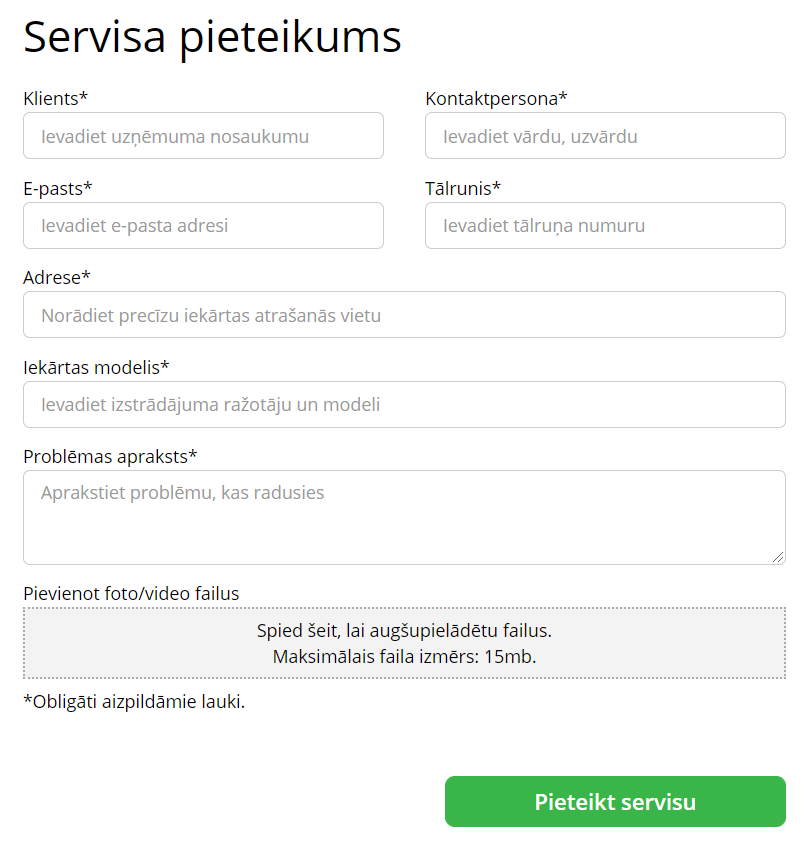Click the E-pasts* field label
This screenshot has width=812, height=842.
click(58, 188)
